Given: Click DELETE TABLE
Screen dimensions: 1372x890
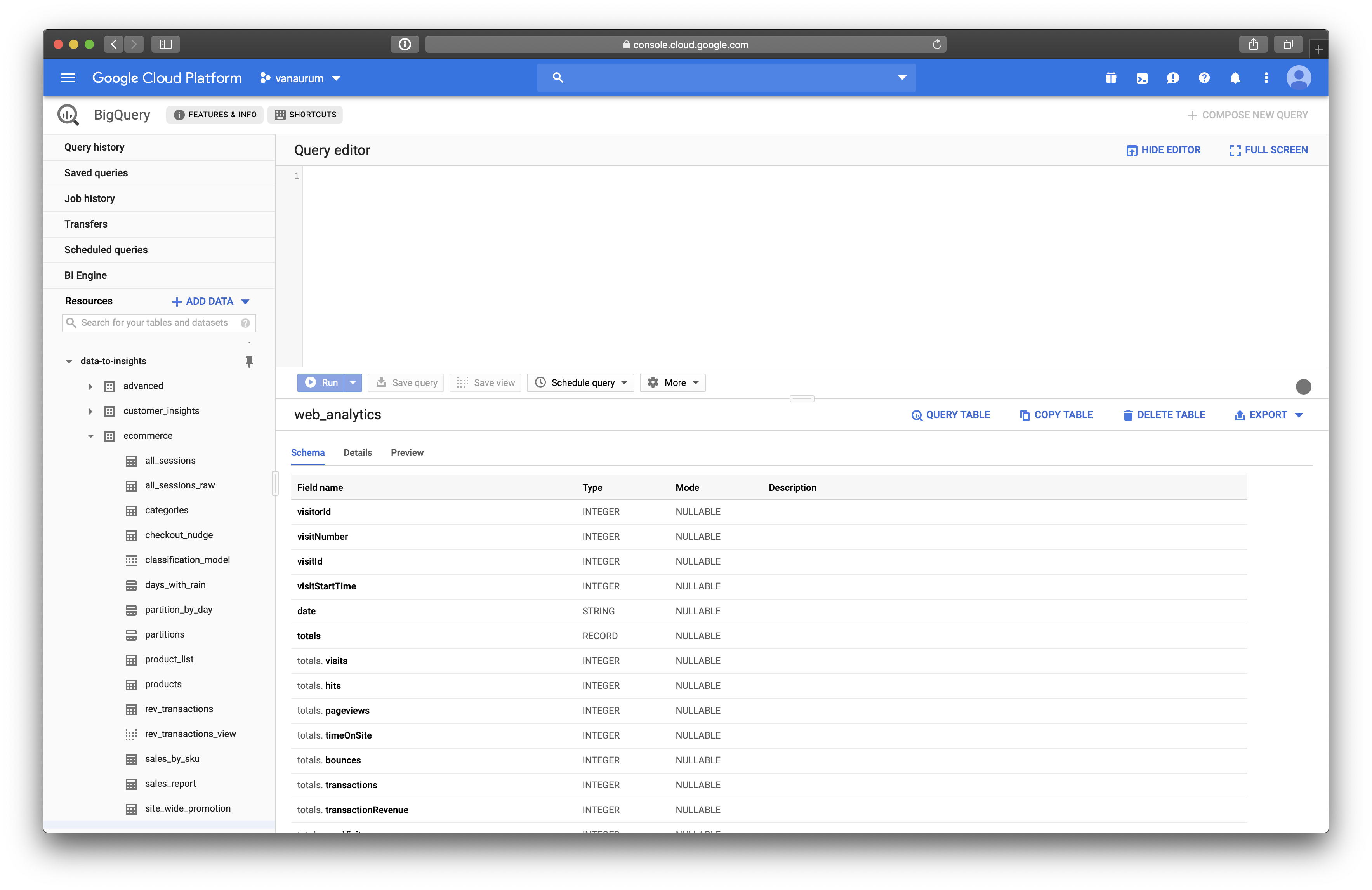Looking at the screenshot, I should click(x=1164, y=415).
